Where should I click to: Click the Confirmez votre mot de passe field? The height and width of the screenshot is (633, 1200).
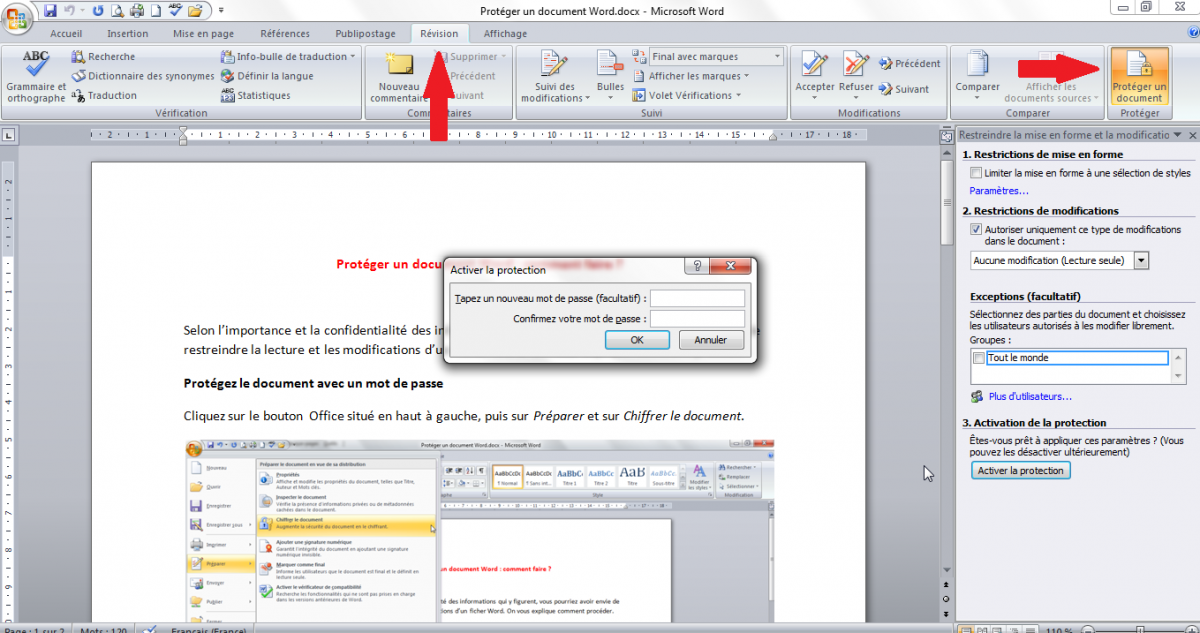[697, 319]
